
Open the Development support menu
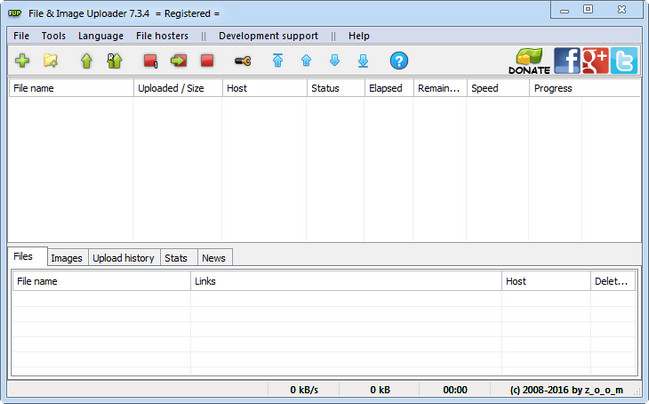pyautogui.click(x=268, y=36)
